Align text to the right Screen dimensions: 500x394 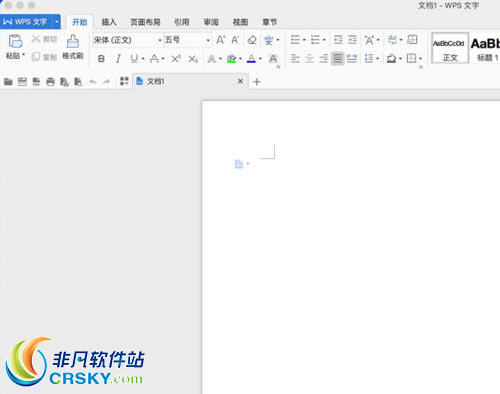(324, 59)
